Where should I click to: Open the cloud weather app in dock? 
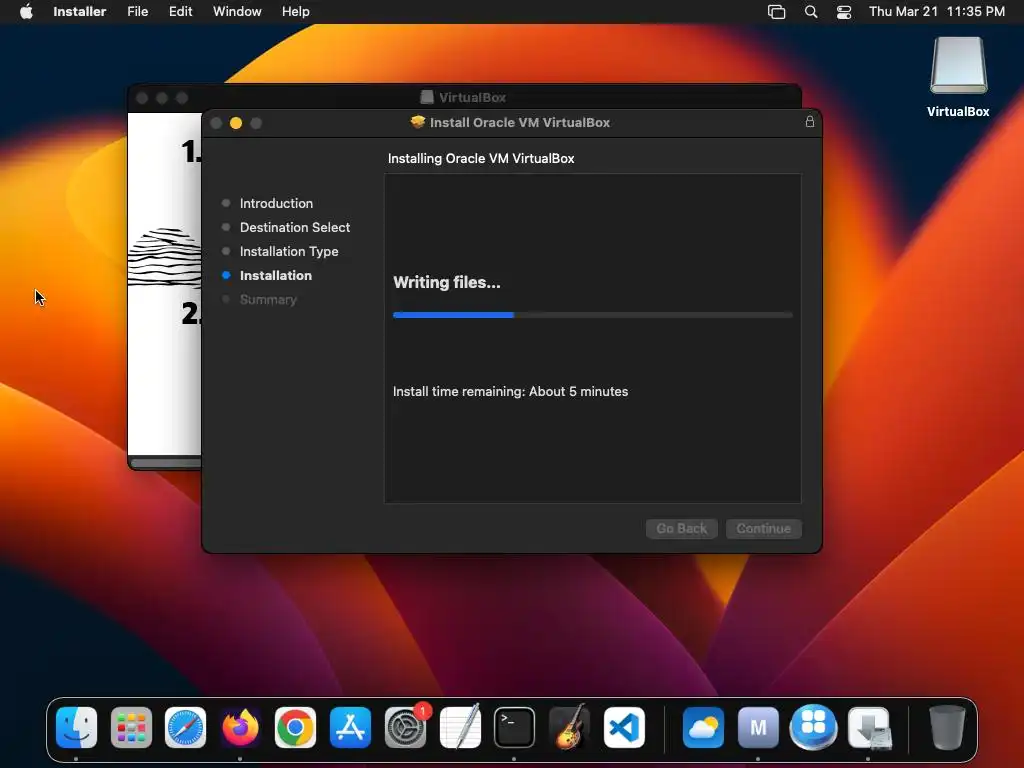pyautogui.click(x=703, y=728)
